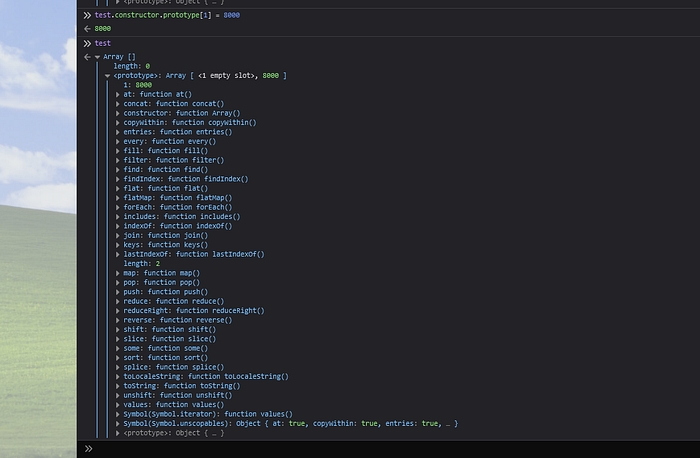Click the 'test' command entry text
The height and width of the screenshot is (458, 700).
tap(103, 44)
